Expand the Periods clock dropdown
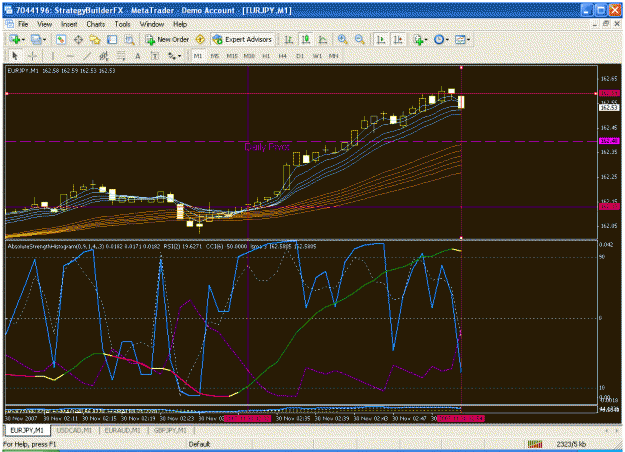The image size is (625, 452). [x=447, y=40]
